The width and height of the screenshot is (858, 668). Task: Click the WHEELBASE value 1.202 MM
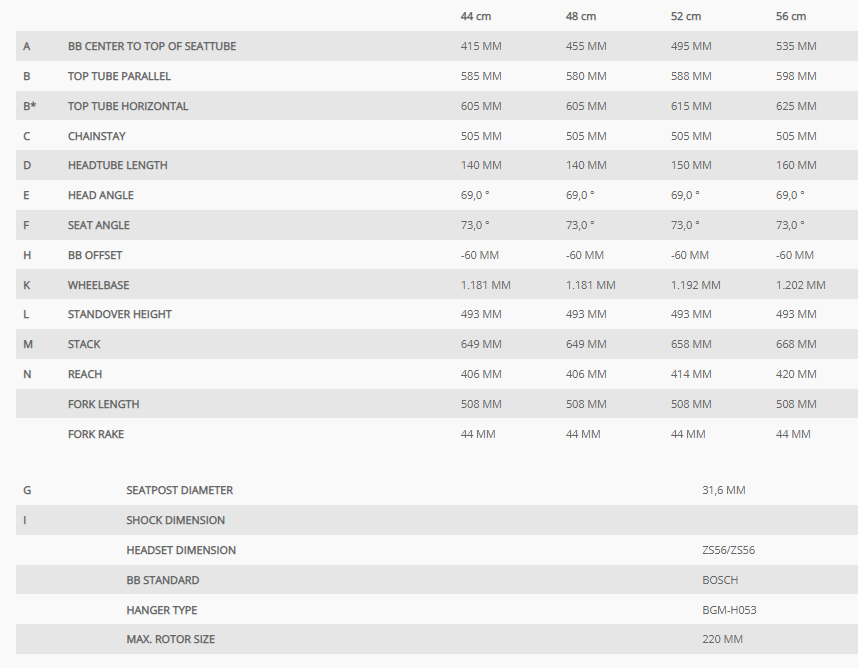(x=801, y=285)
